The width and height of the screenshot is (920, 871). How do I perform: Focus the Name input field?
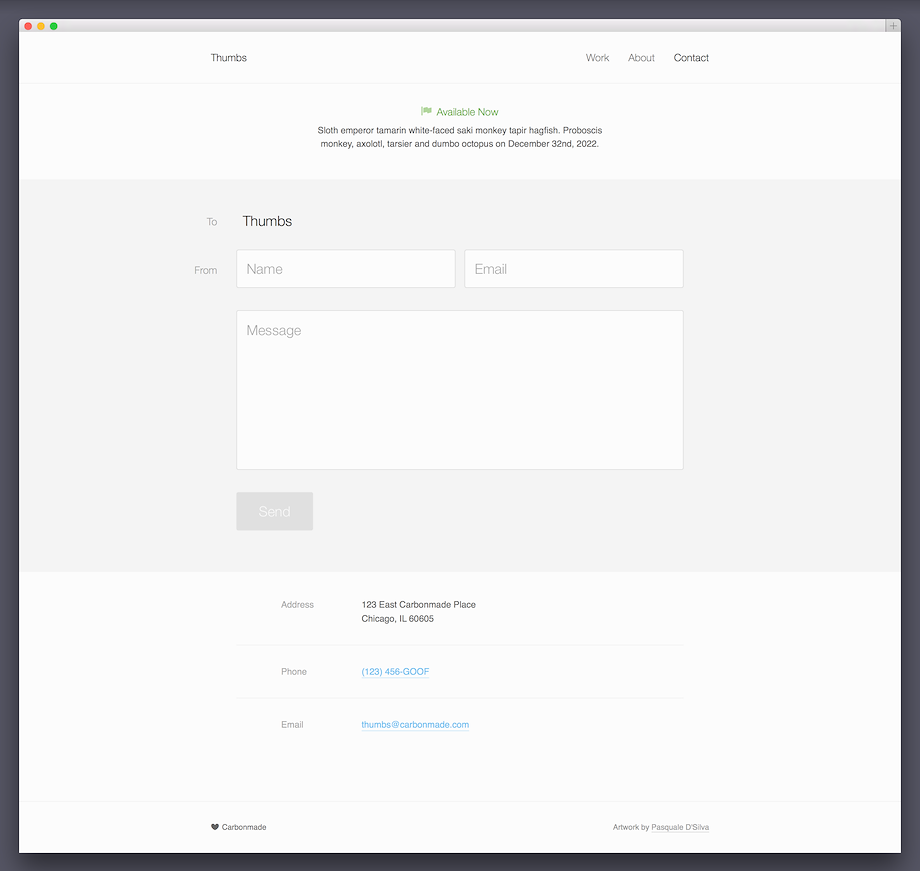click(x=345, y=269)
